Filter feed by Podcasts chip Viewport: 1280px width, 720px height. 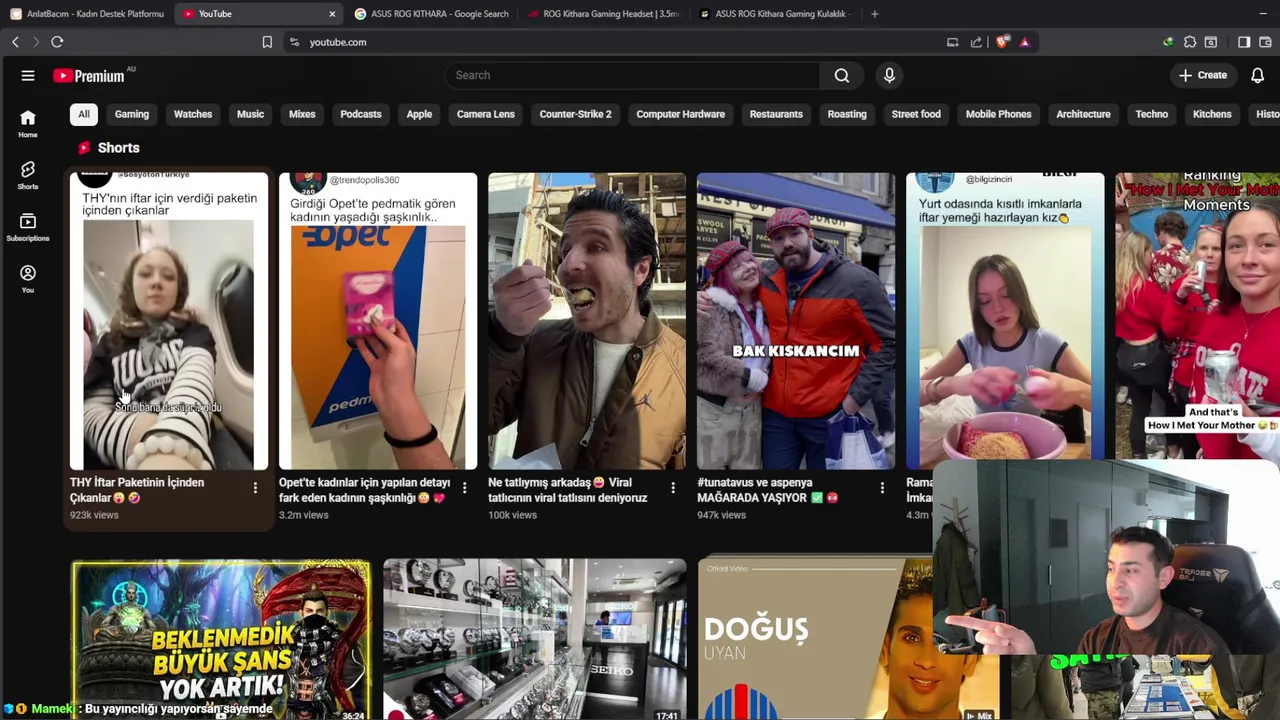tap(361, 114)
